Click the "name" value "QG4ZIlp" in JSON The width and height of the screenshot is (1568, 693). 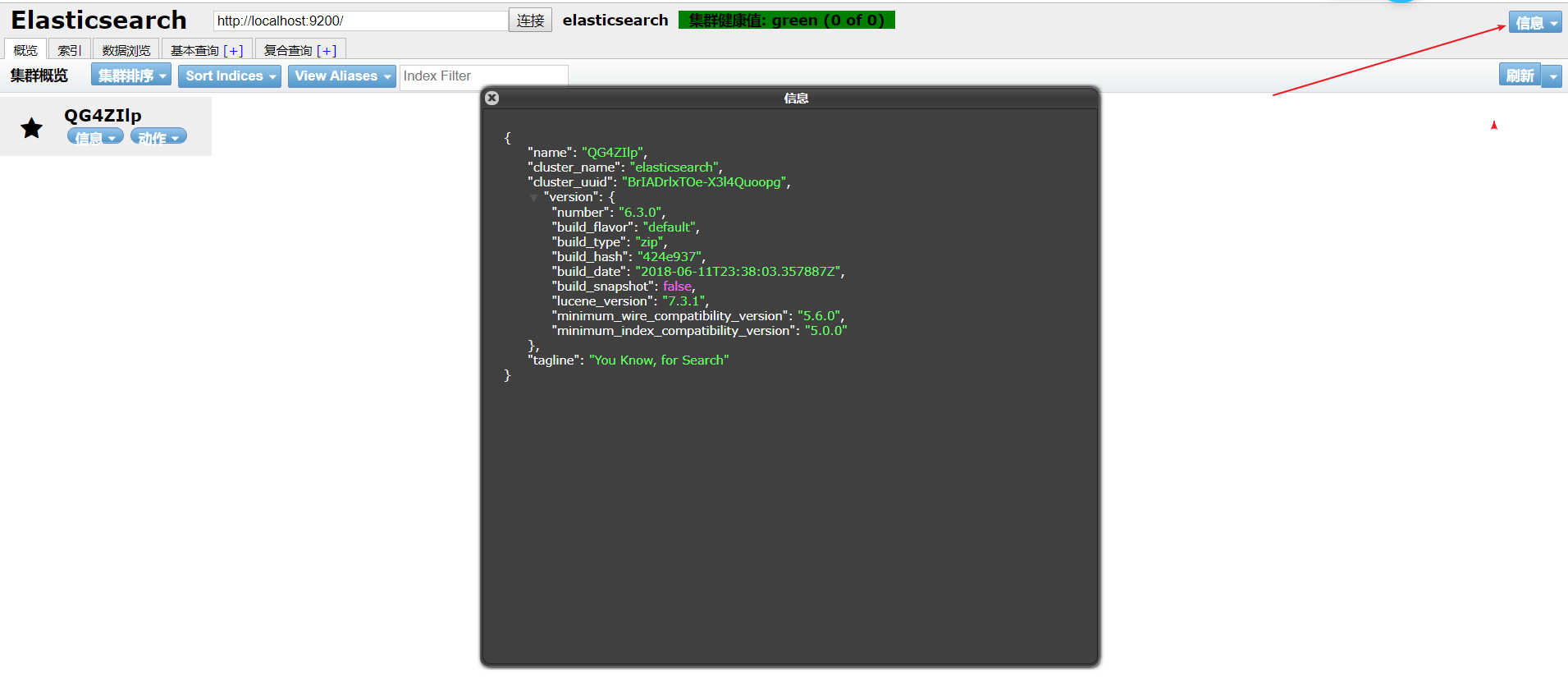click(613, 153)
